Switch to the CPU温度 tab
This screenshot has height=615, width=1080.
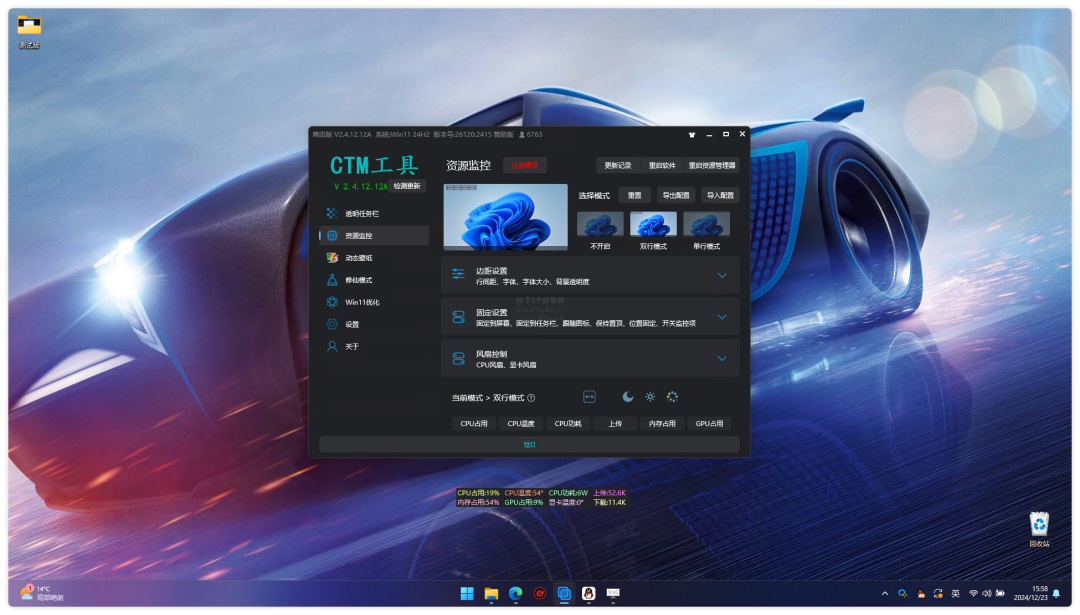point(520,423)
